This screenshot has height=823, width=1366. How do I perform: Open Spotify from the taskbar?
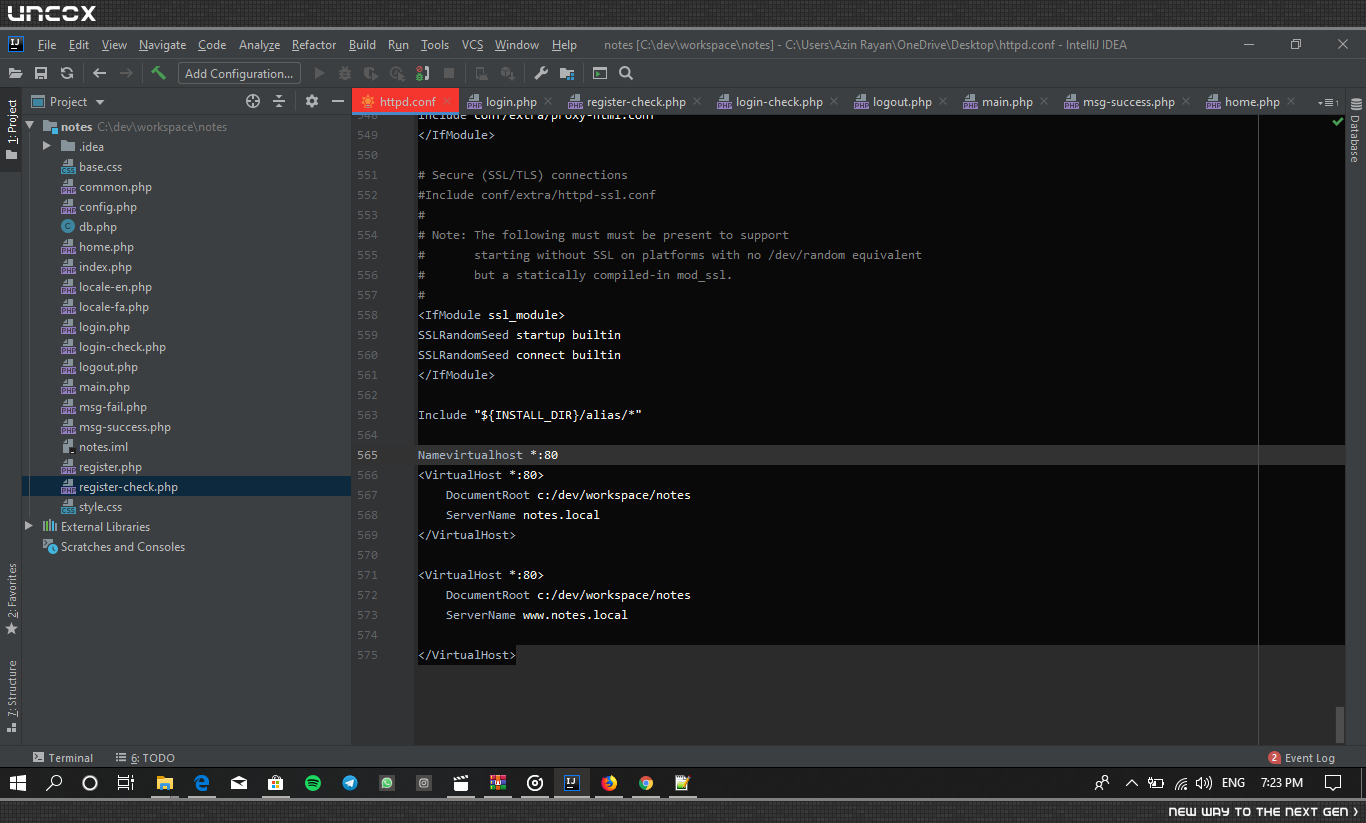313,783
